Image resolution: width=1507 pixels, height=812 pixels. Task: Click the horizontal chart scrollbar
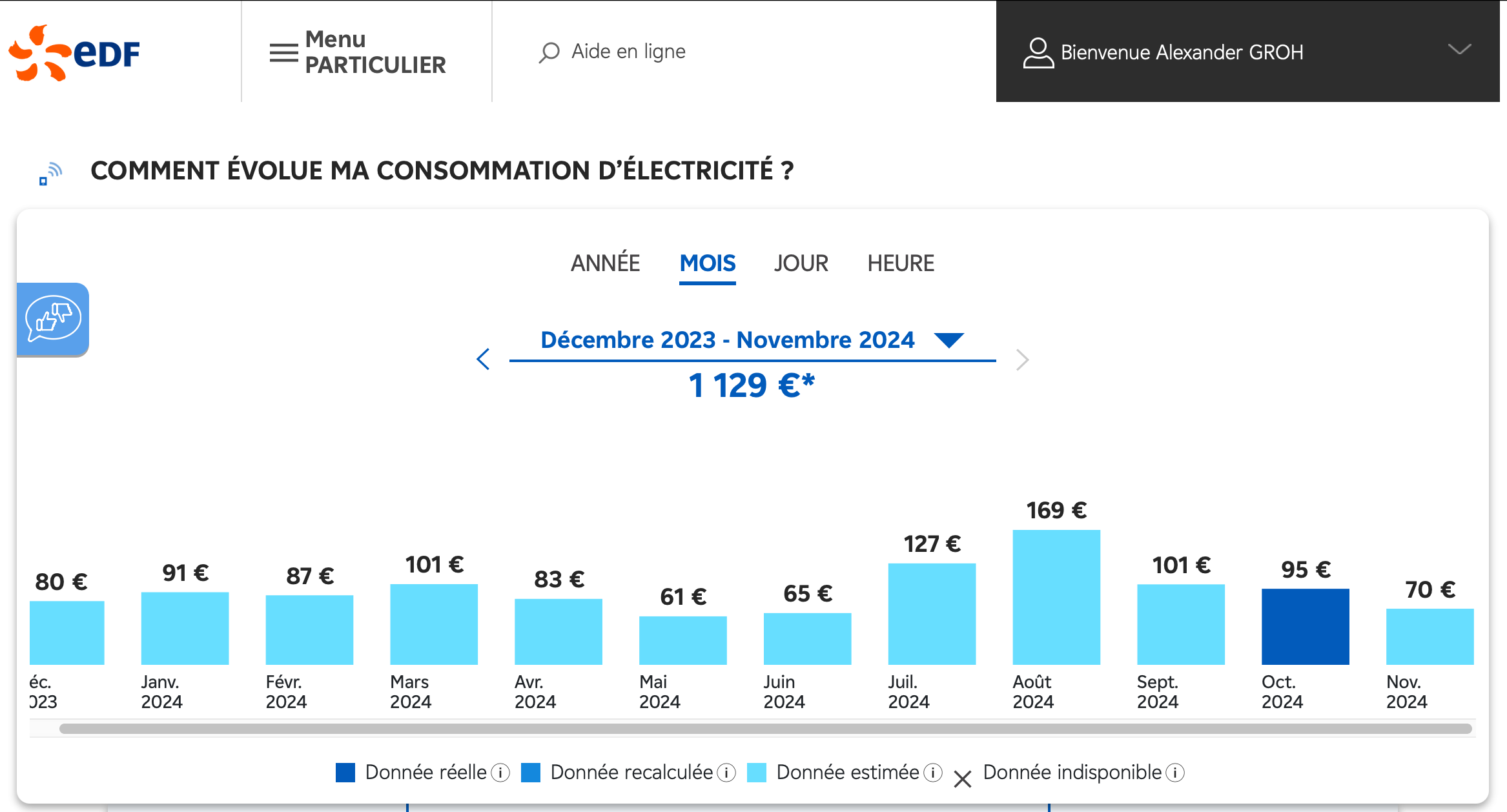pyautogui.click(x=765, y=729)
